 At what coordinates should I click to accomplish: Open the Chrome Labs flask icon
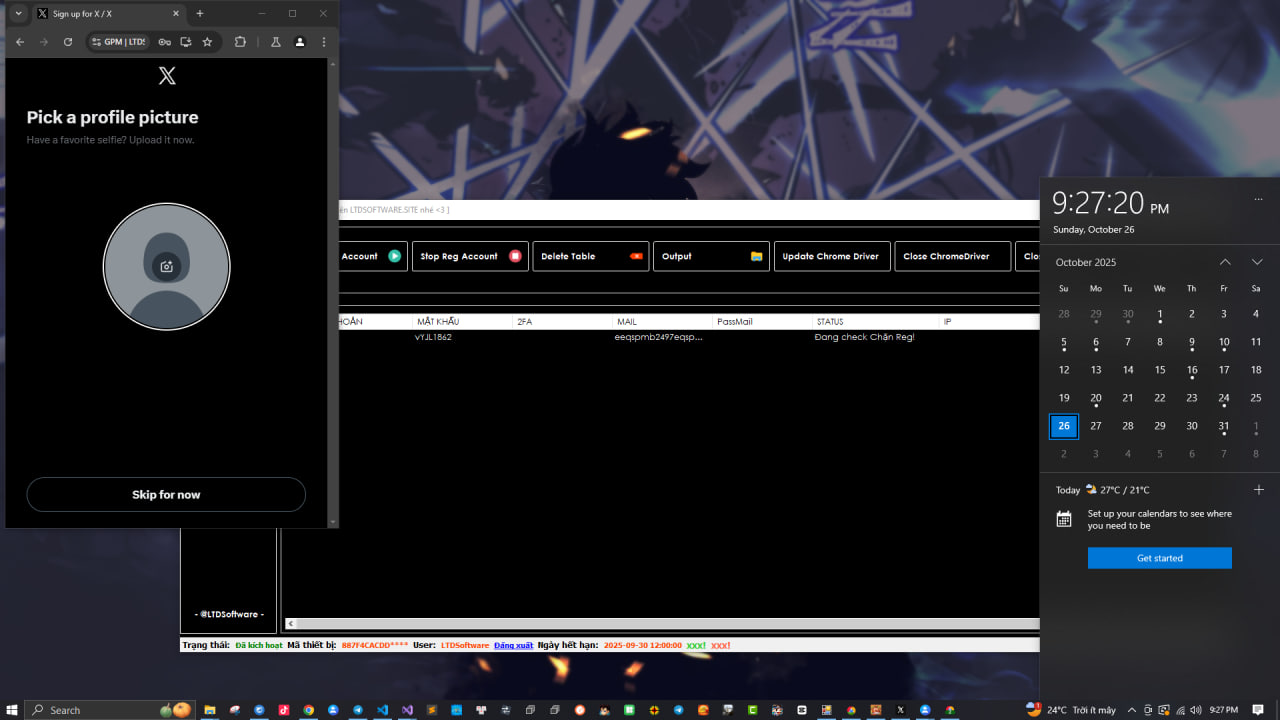point(275,42)
